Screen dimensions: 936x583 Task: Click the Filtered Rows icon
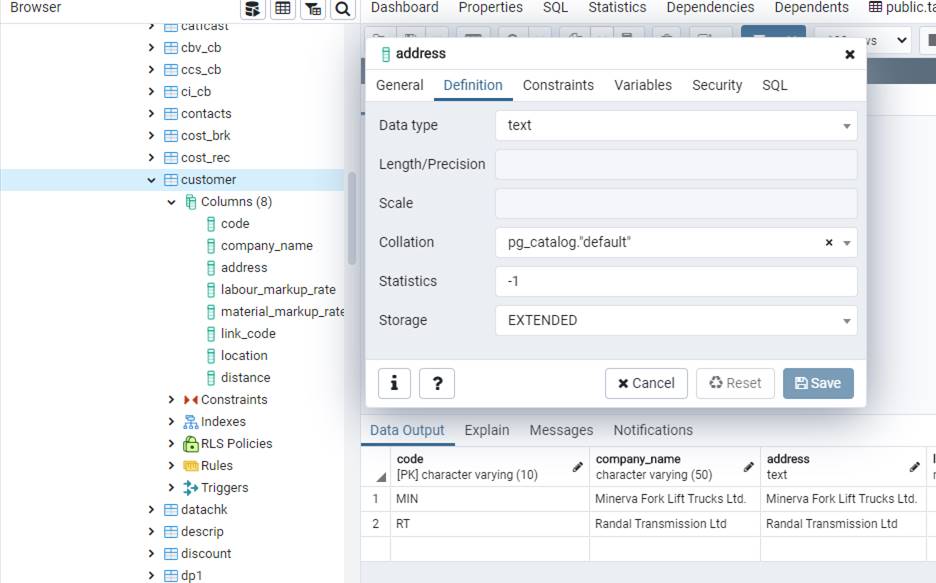[x=313, y=9]
